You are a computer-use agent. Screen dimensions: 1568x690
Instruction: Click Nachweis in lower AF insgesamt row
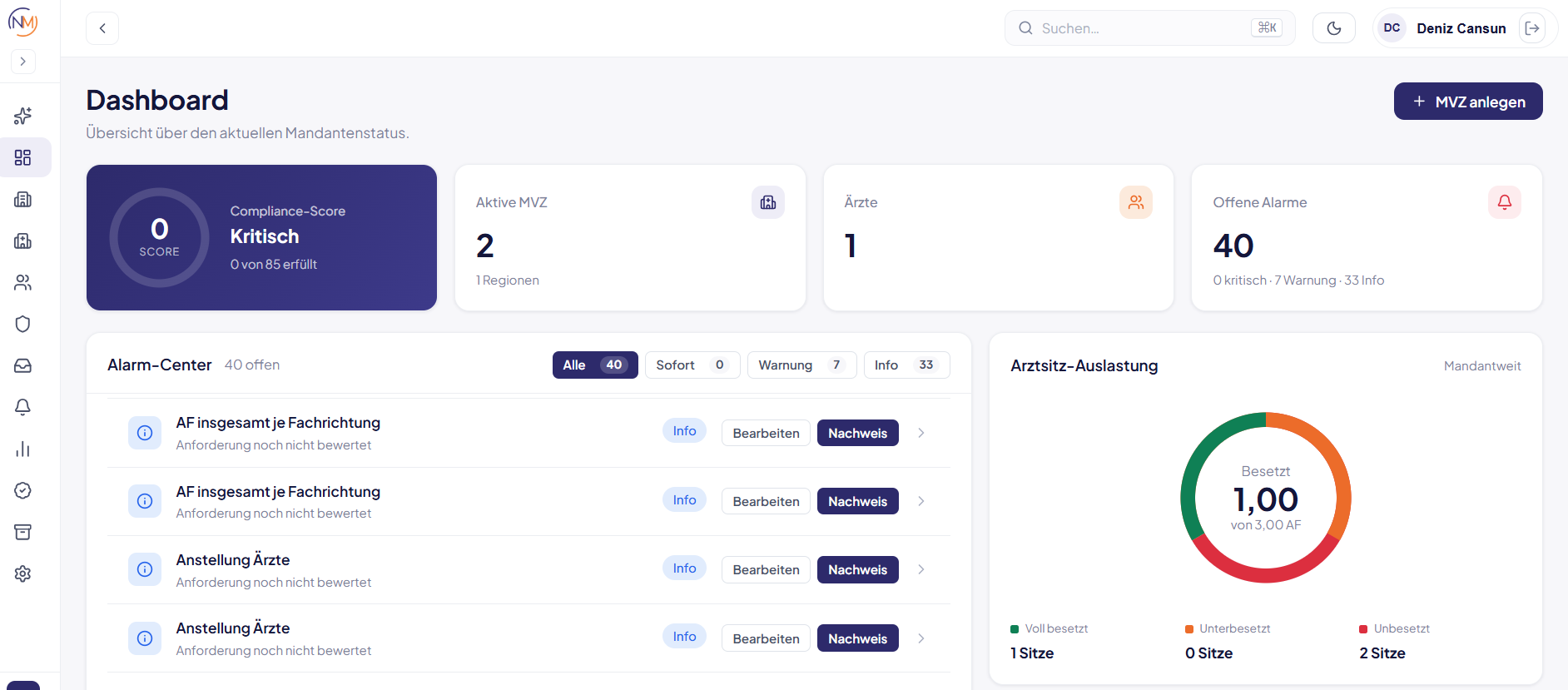858,501
